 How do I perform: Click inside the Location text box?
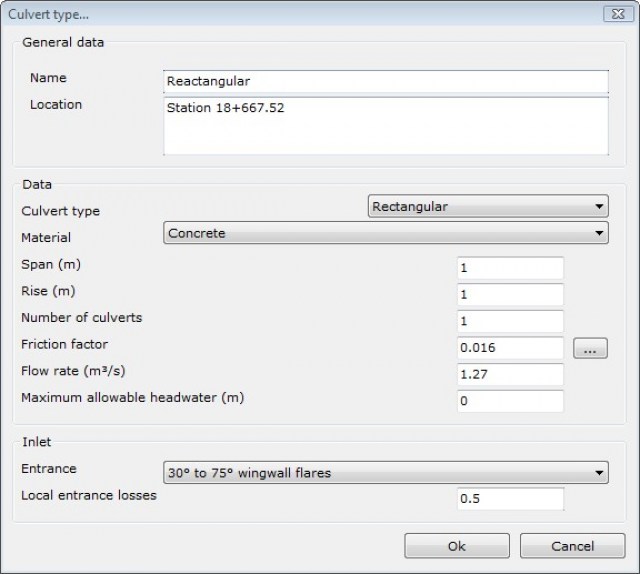coord(385,125)
